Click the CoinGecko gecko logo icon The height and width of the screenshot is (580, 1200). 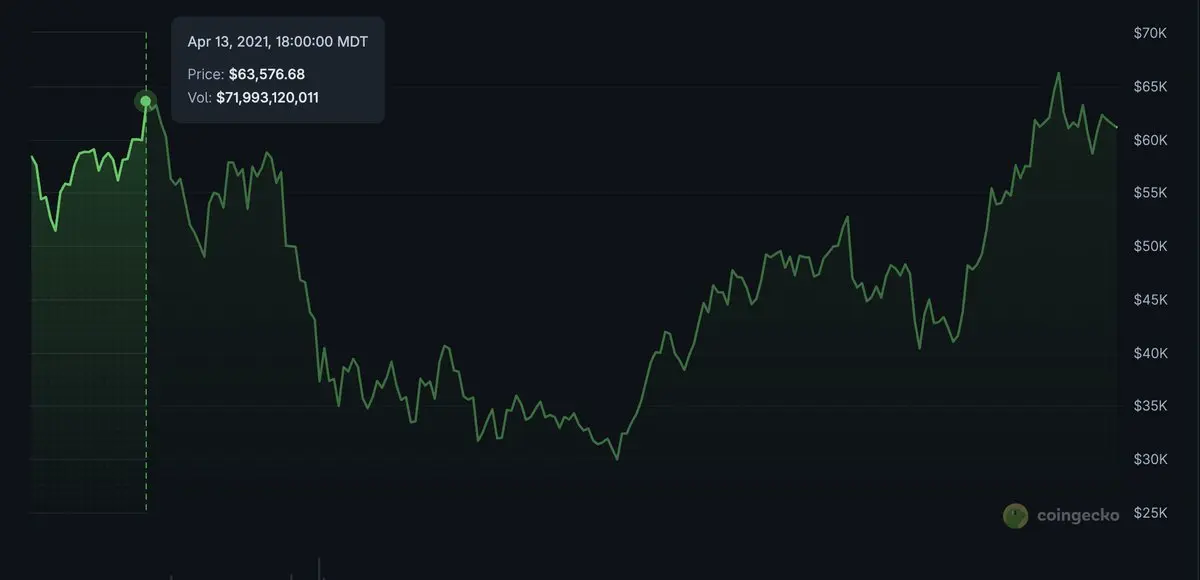click(x=1015, y=515)
